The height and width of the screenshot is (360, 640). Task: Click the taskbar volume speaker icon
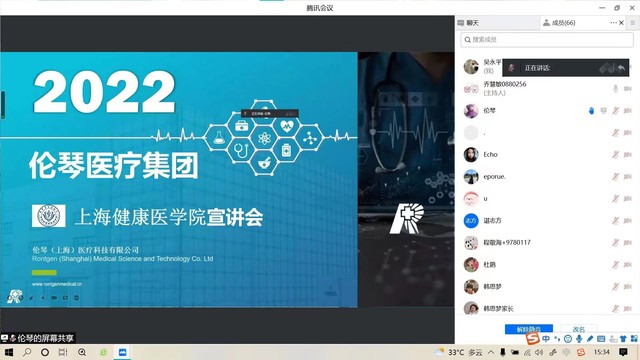pos(539,352)
